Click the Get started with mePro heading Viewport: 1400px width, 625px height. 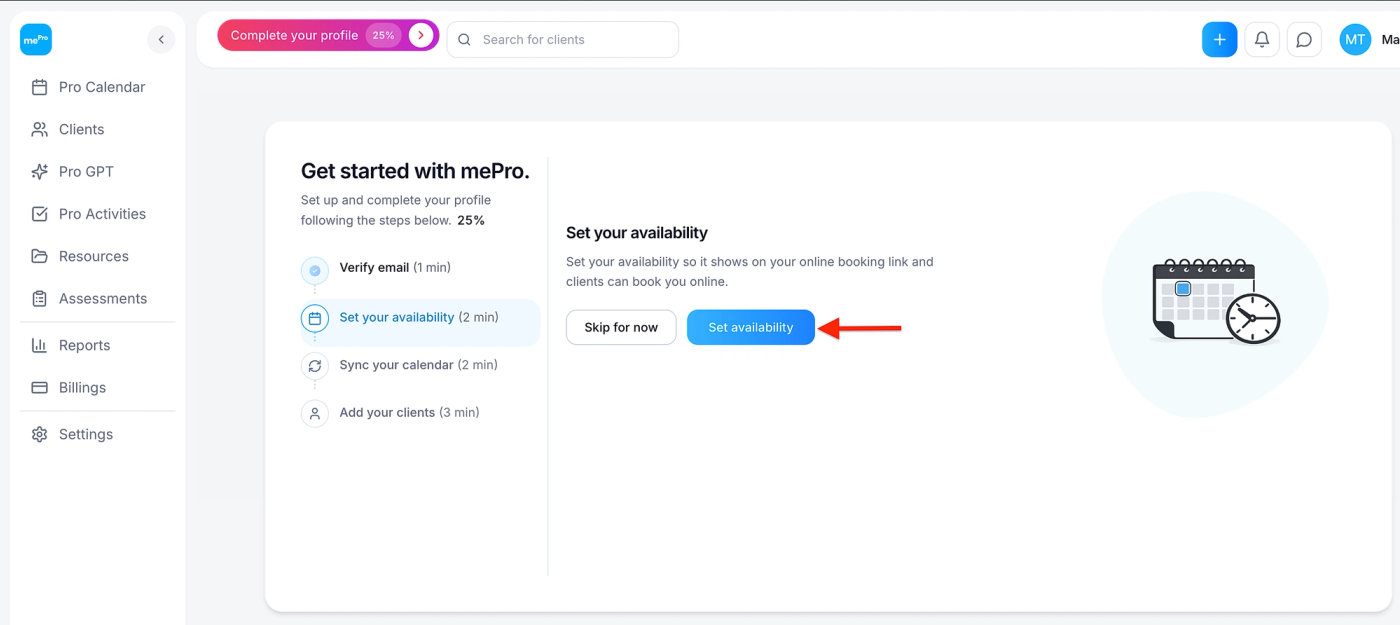415,171
